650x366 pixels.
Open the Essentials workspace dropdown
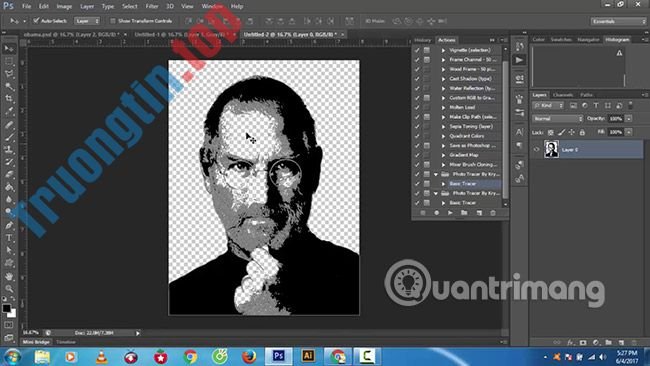pyautogui.click(x=618, y=21)
